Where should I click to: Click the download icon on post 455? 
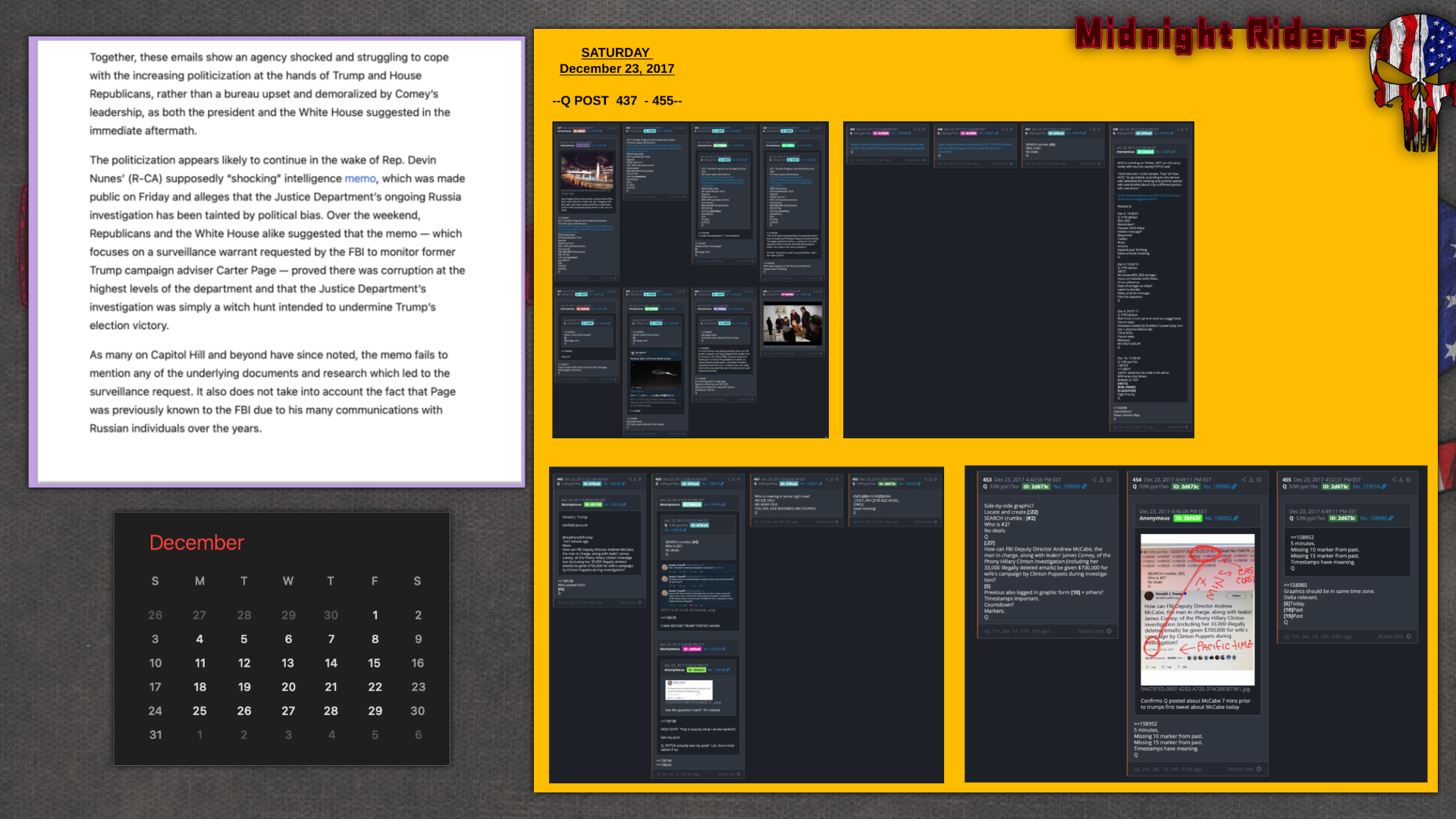[x=1401, y=479]
